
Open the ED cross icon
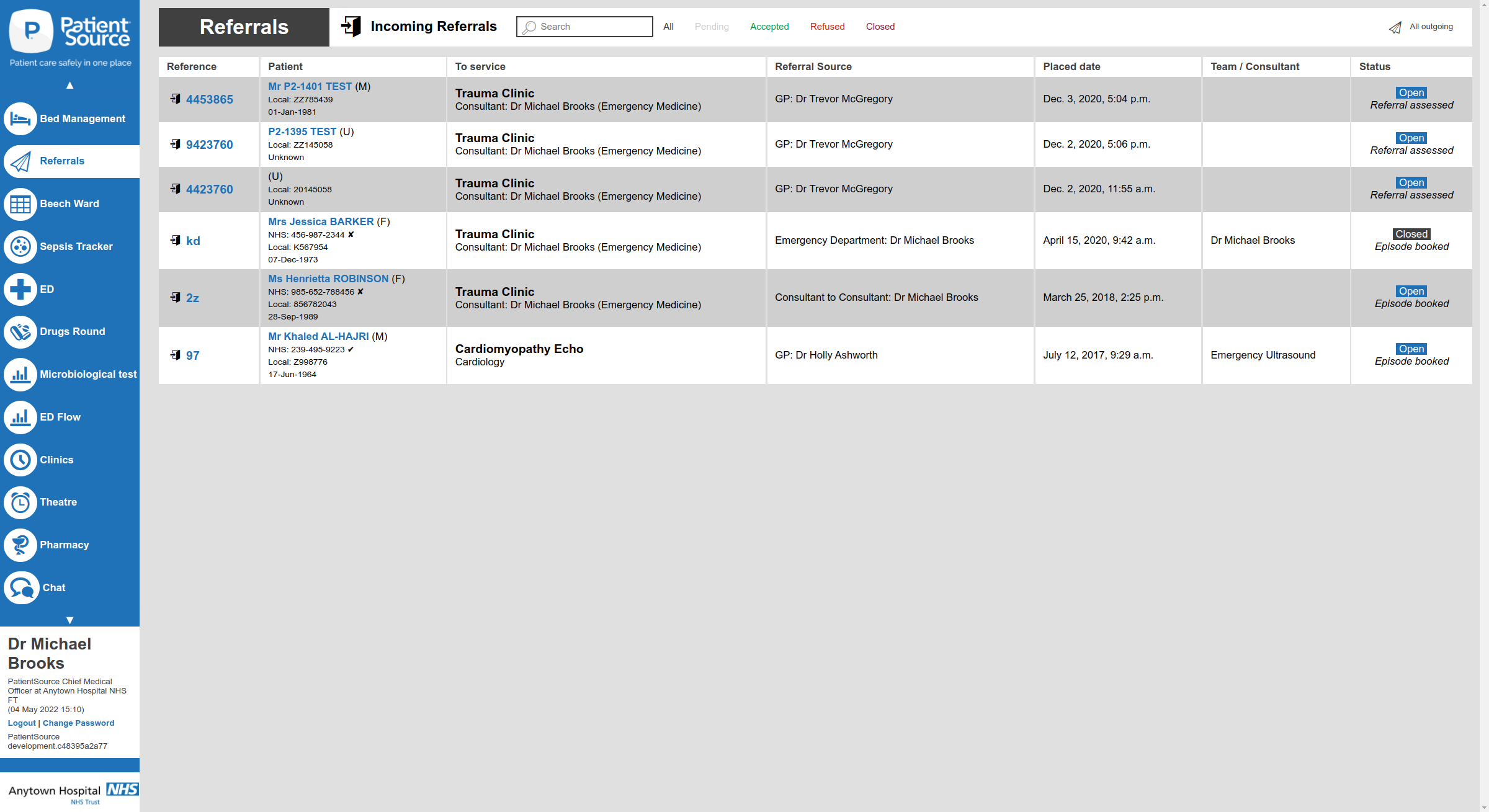coord(20,289)
